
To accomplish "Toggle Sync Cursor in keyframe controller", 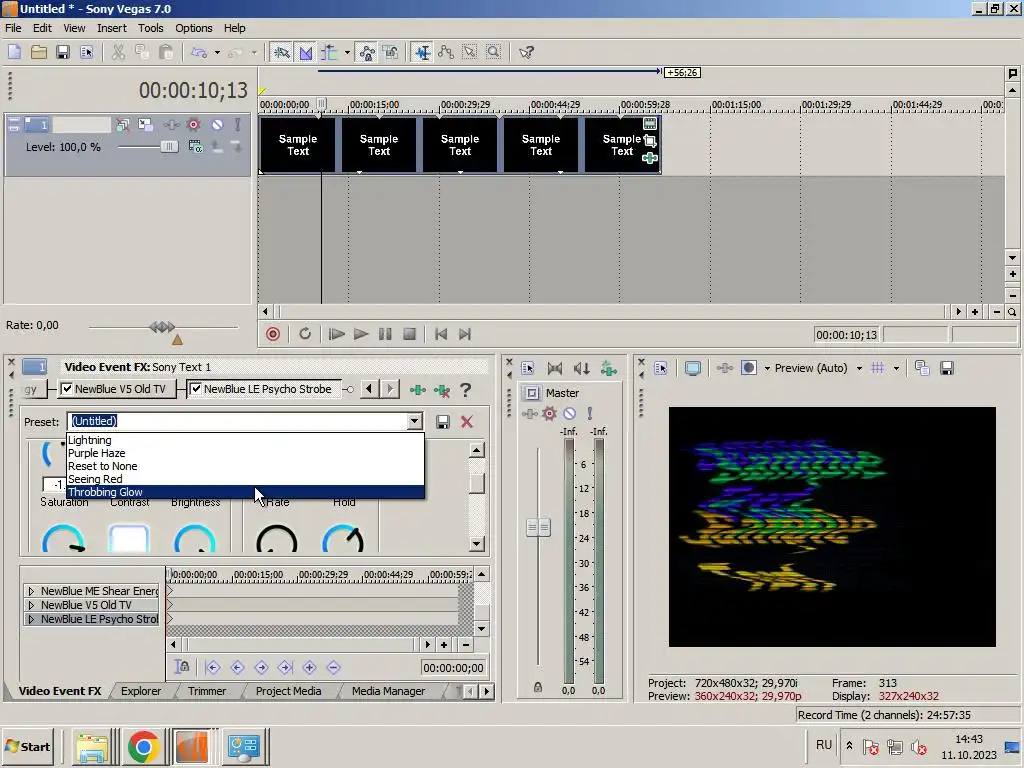I will pos(182,667).
